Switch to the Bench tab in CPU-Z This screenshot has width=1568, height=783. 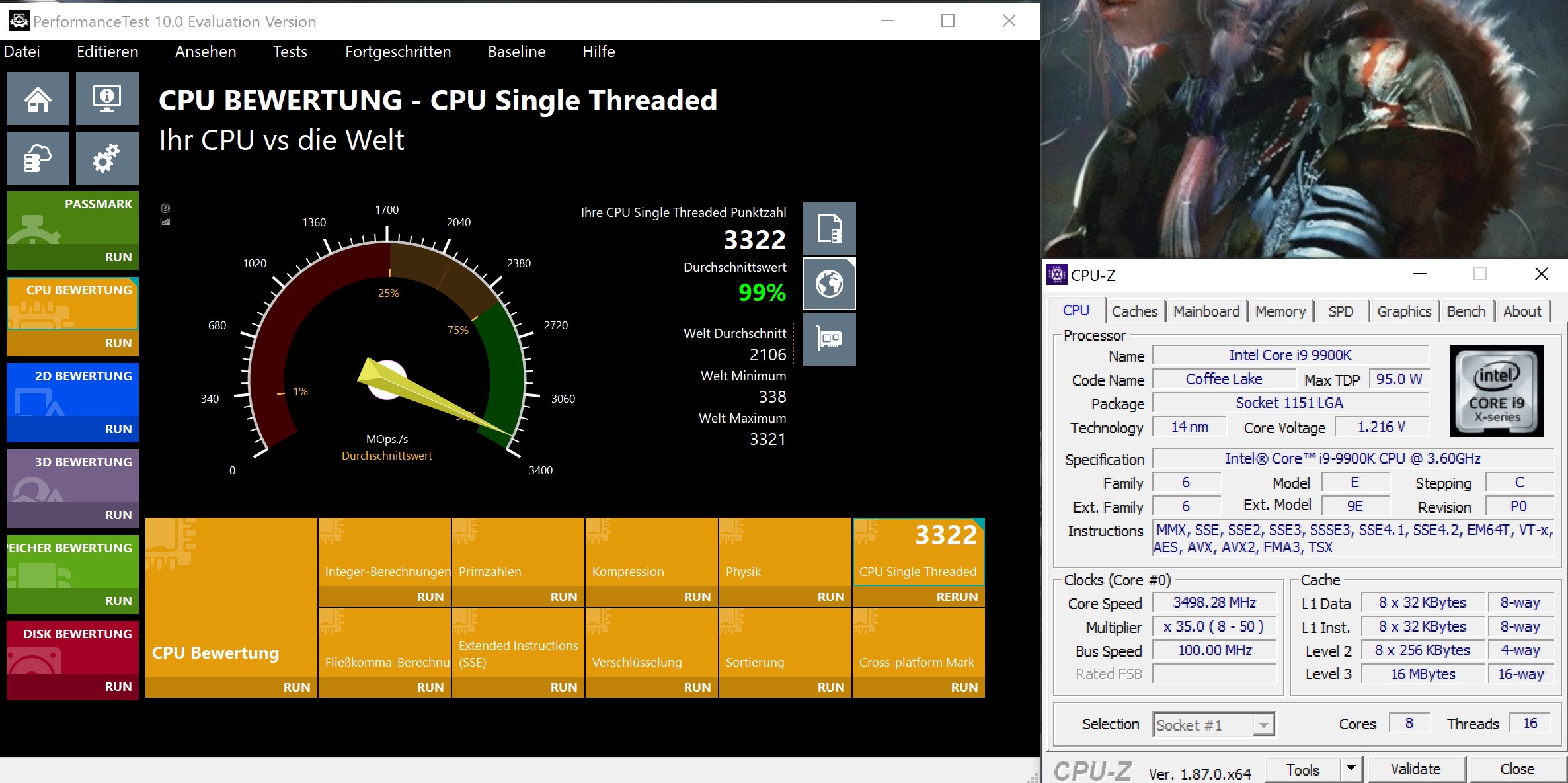click(1466, 311)
